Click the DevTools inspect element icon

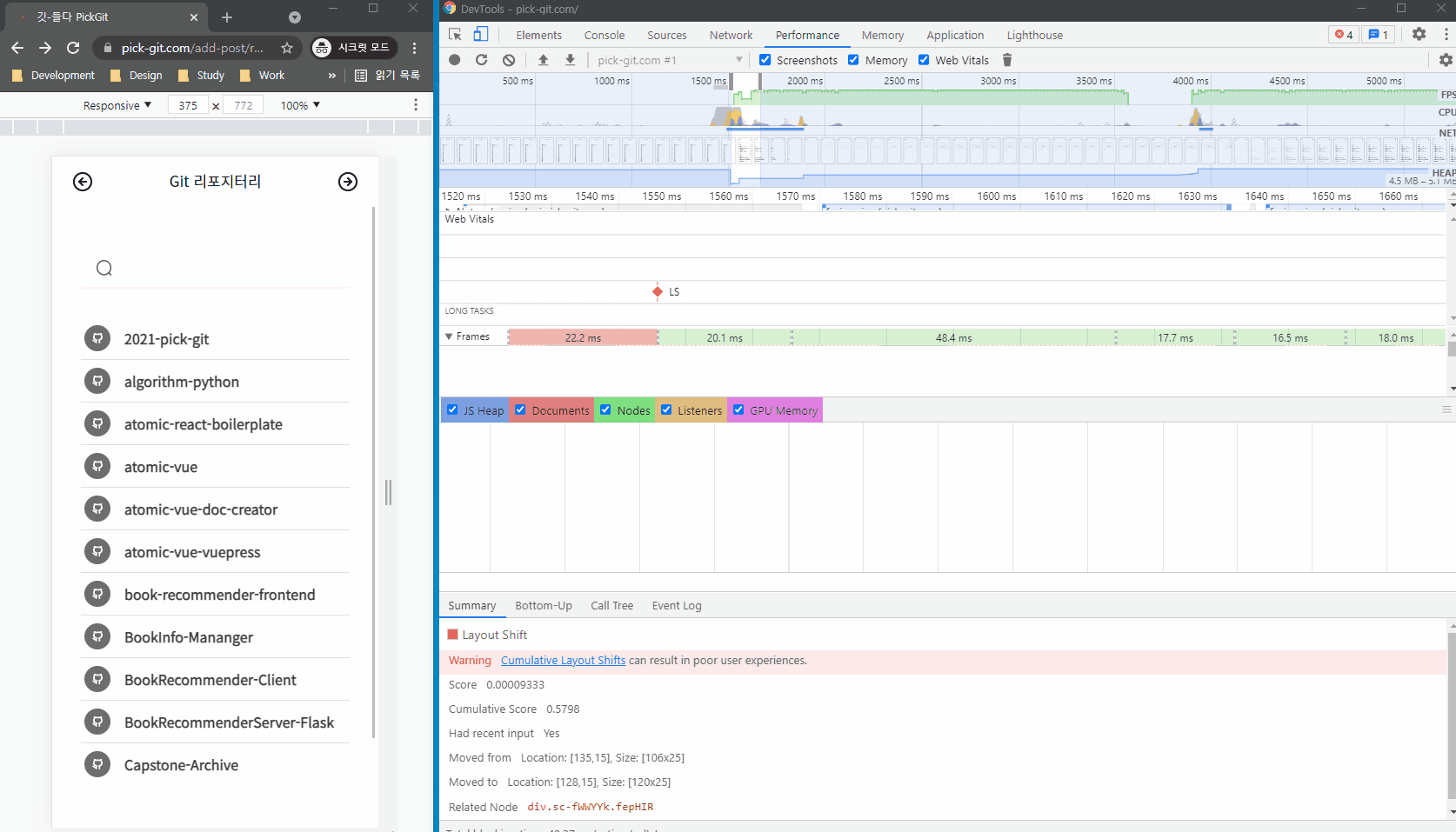pos(455,35)
